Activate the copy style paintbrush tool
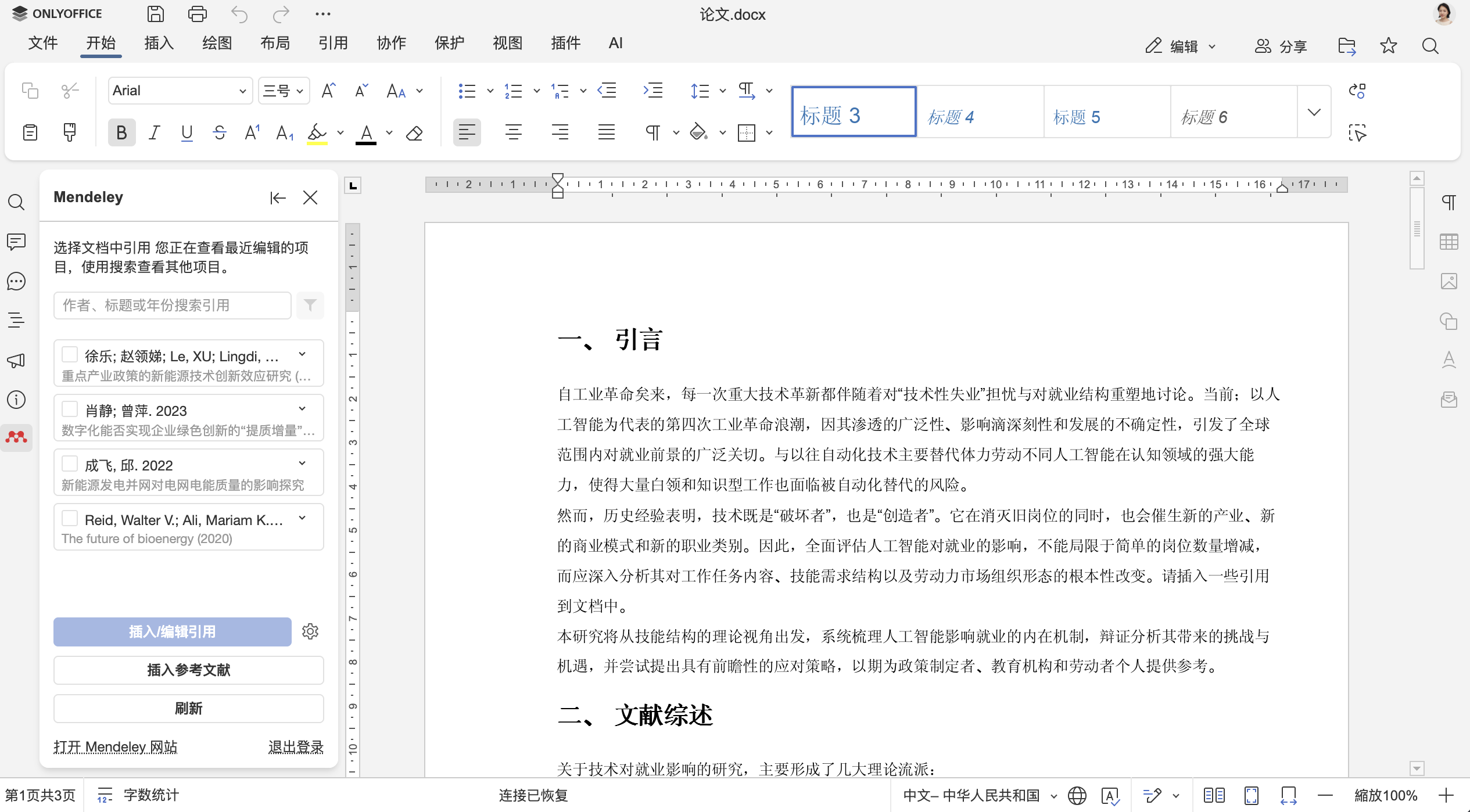Image resolution: width=1470 pixels, height=812 pixels. coord(70,132)
